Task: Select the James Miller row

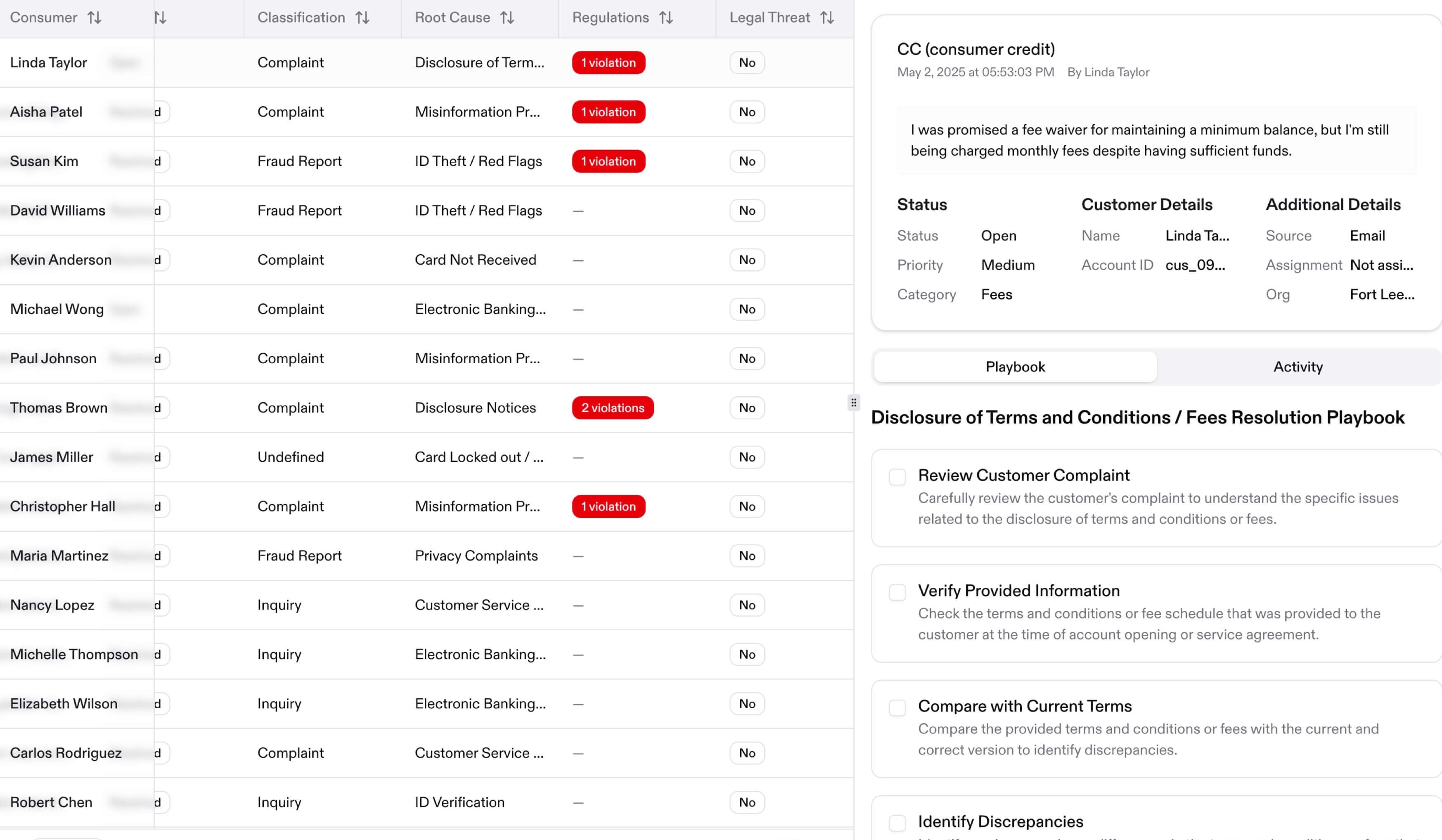Action: (427, 457)
